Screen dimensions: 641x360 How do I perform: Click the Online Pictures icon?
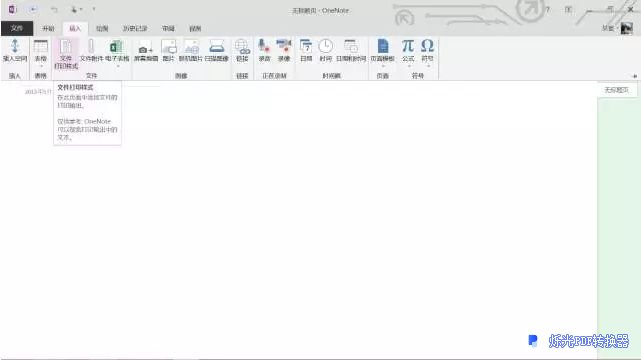pyautogui.click(x=191, y=47)
